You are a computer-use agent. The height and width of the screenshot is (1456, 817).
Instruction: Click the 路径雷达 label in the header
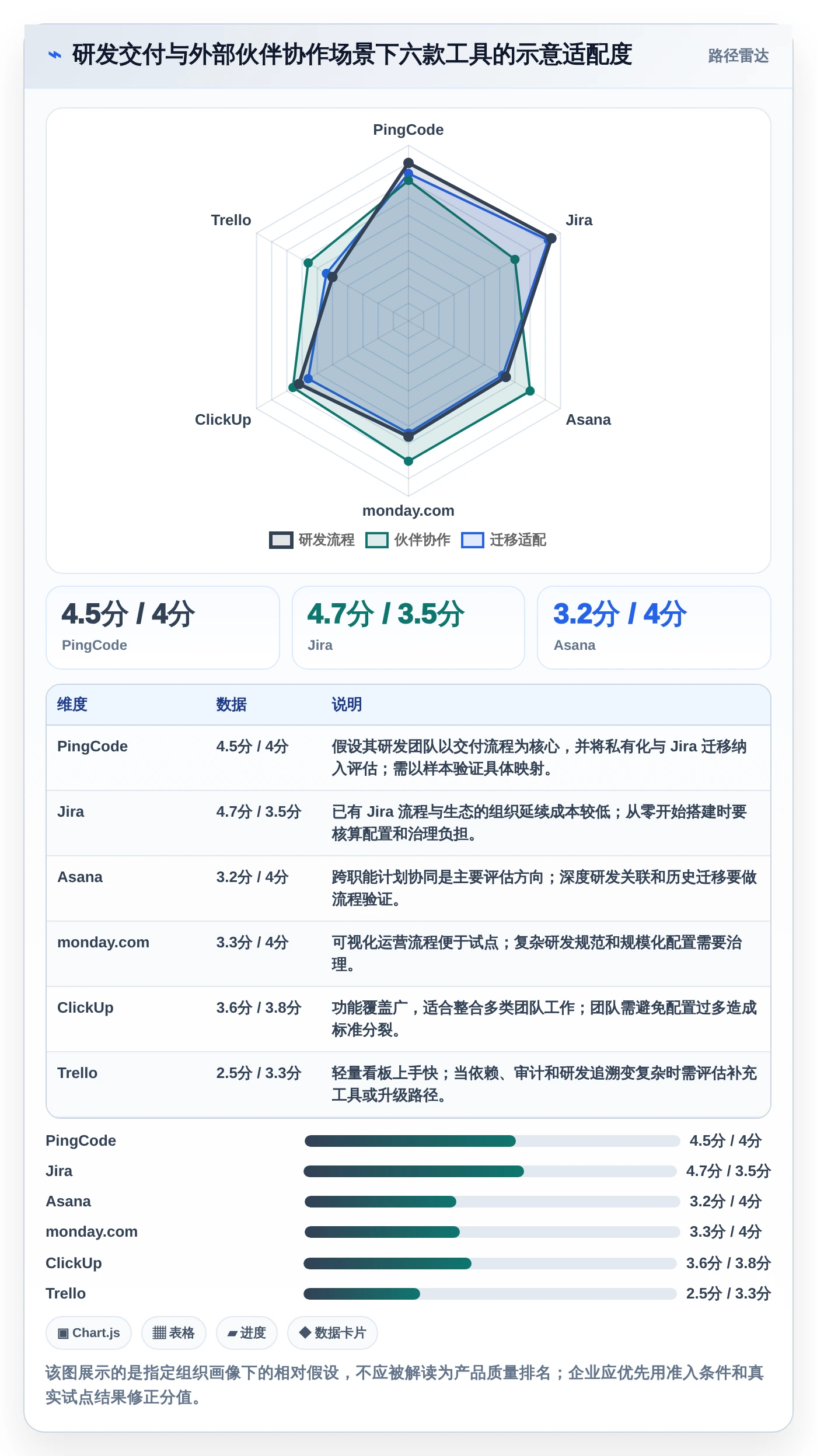[738, 56]
